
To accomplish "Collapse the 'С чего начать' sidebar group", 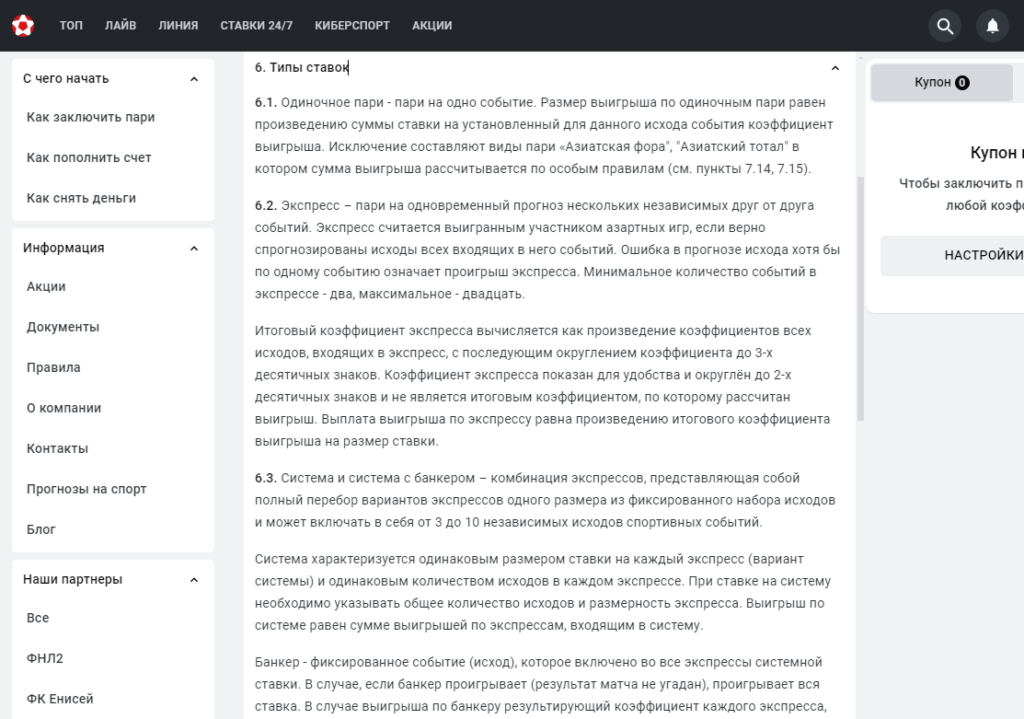I will (194, 79).
